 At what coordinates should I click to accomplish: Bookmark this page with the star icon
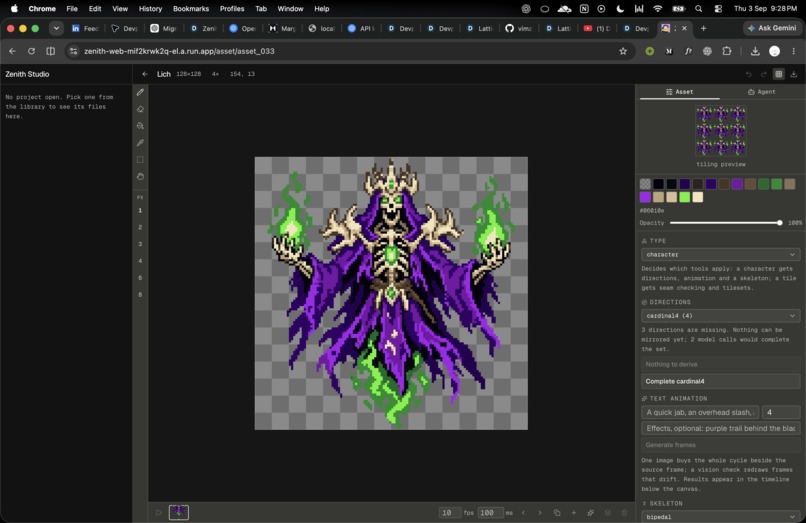tap(623, 51)
